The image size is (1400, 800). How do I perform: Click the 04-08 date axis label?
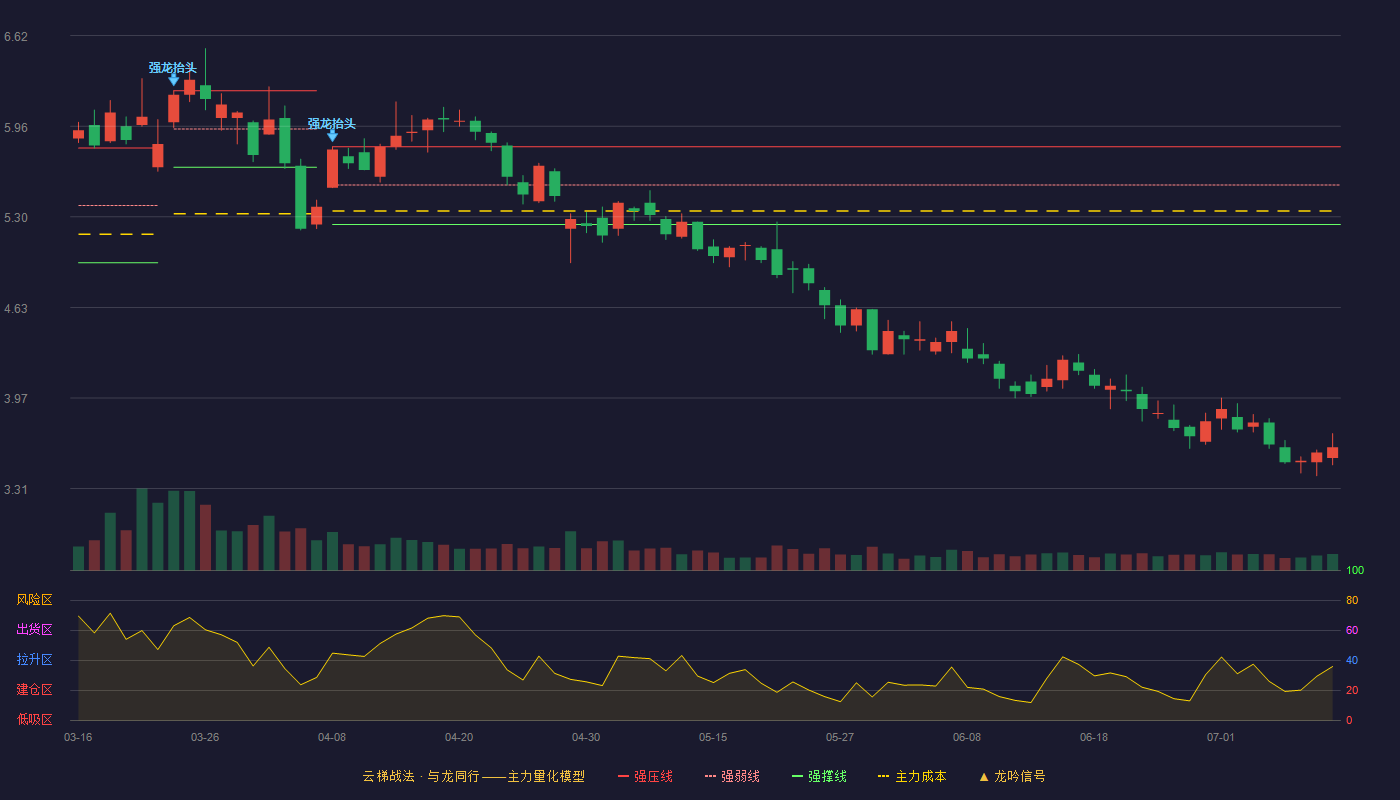pyautogui.click(x=332, y=737)
